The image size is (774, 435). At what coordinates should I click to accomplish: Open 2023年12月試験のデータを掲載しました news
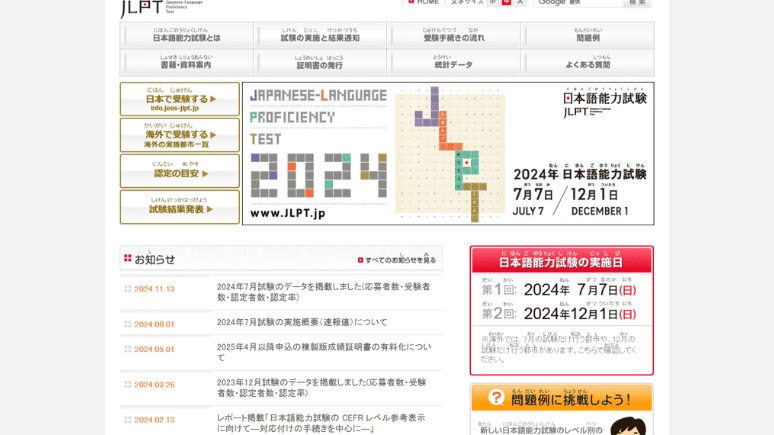pyautogui.click(x=321, y=388)
